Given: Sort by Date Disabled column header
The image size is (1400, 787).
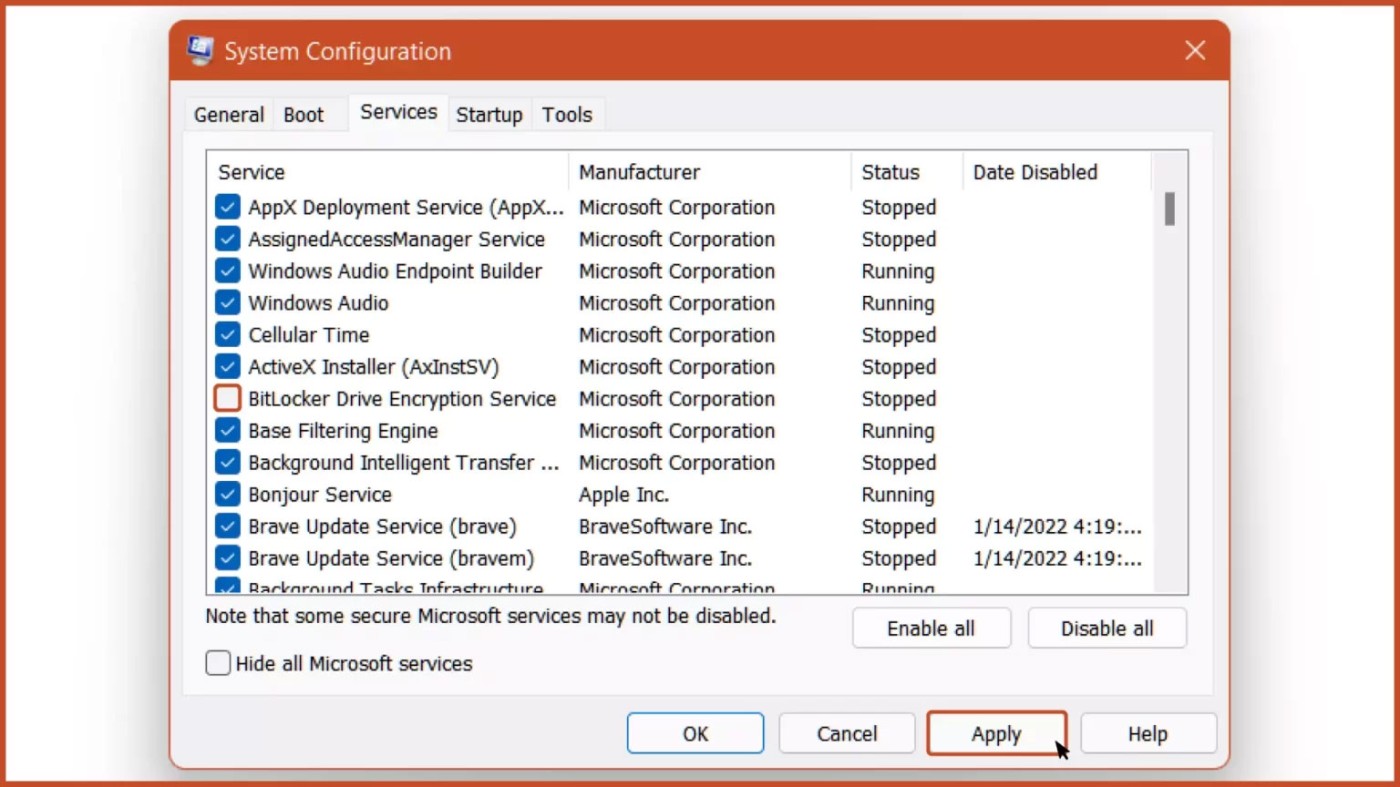Looking at the screenshot, I should (x=1057, y=172).
